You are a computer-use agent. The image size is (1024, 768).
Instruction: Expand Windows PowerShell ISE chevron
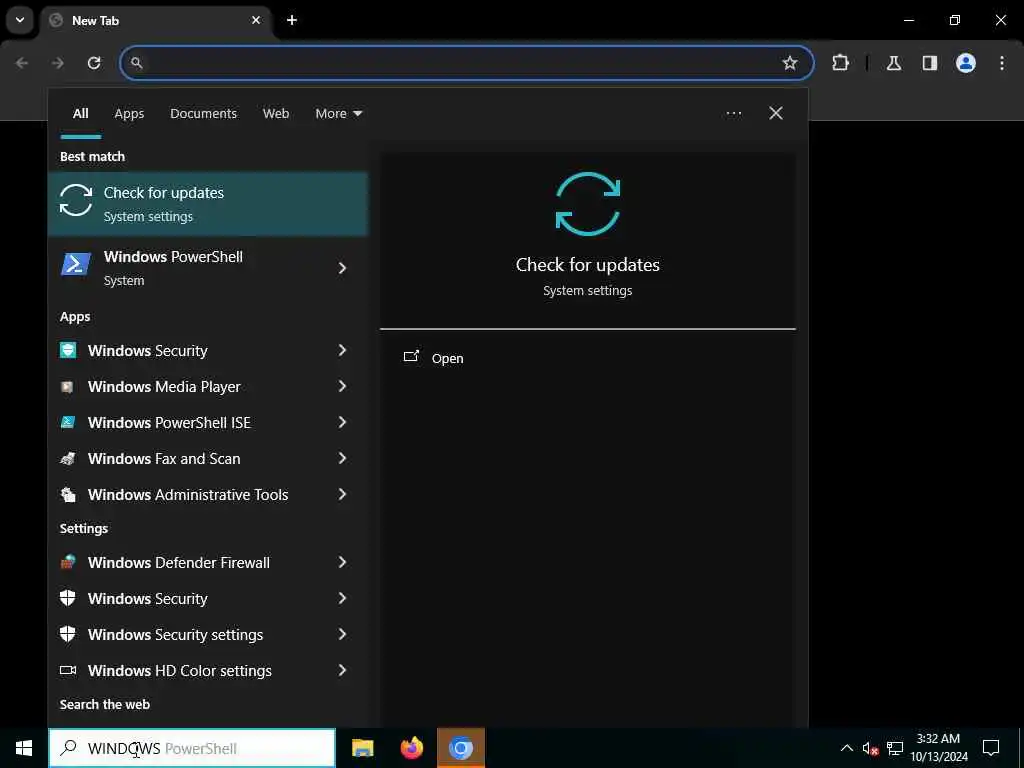[x=342, y=423]
